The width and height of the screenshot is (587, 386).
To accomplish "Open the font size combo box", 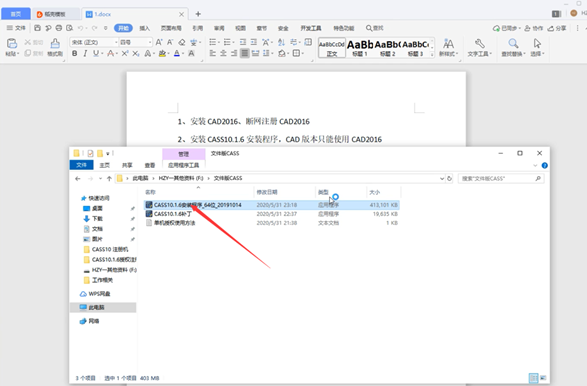I will pyautogui.click(x=136, y=42).
